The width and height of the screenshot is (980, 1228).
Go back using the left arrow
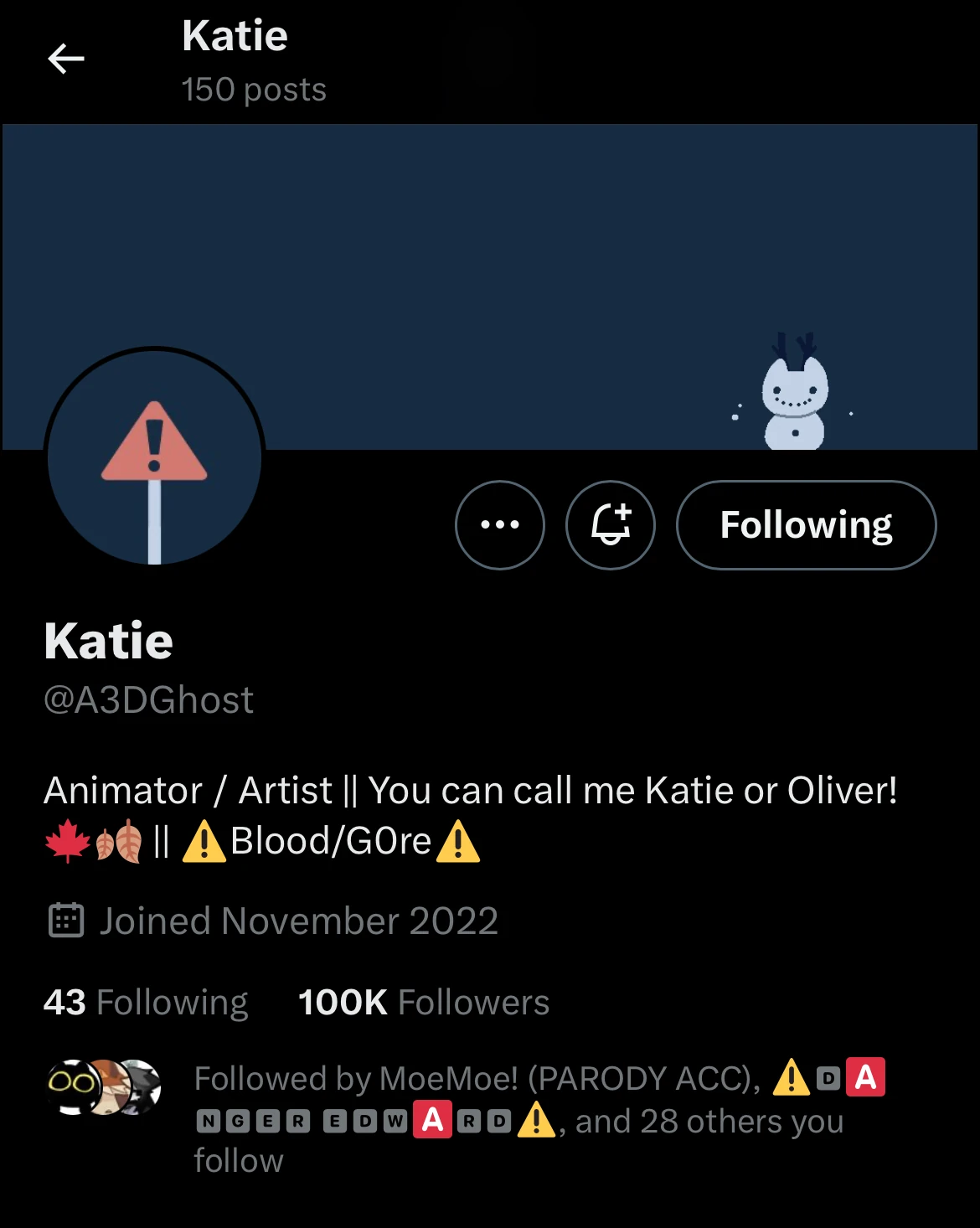pos(66,59)
